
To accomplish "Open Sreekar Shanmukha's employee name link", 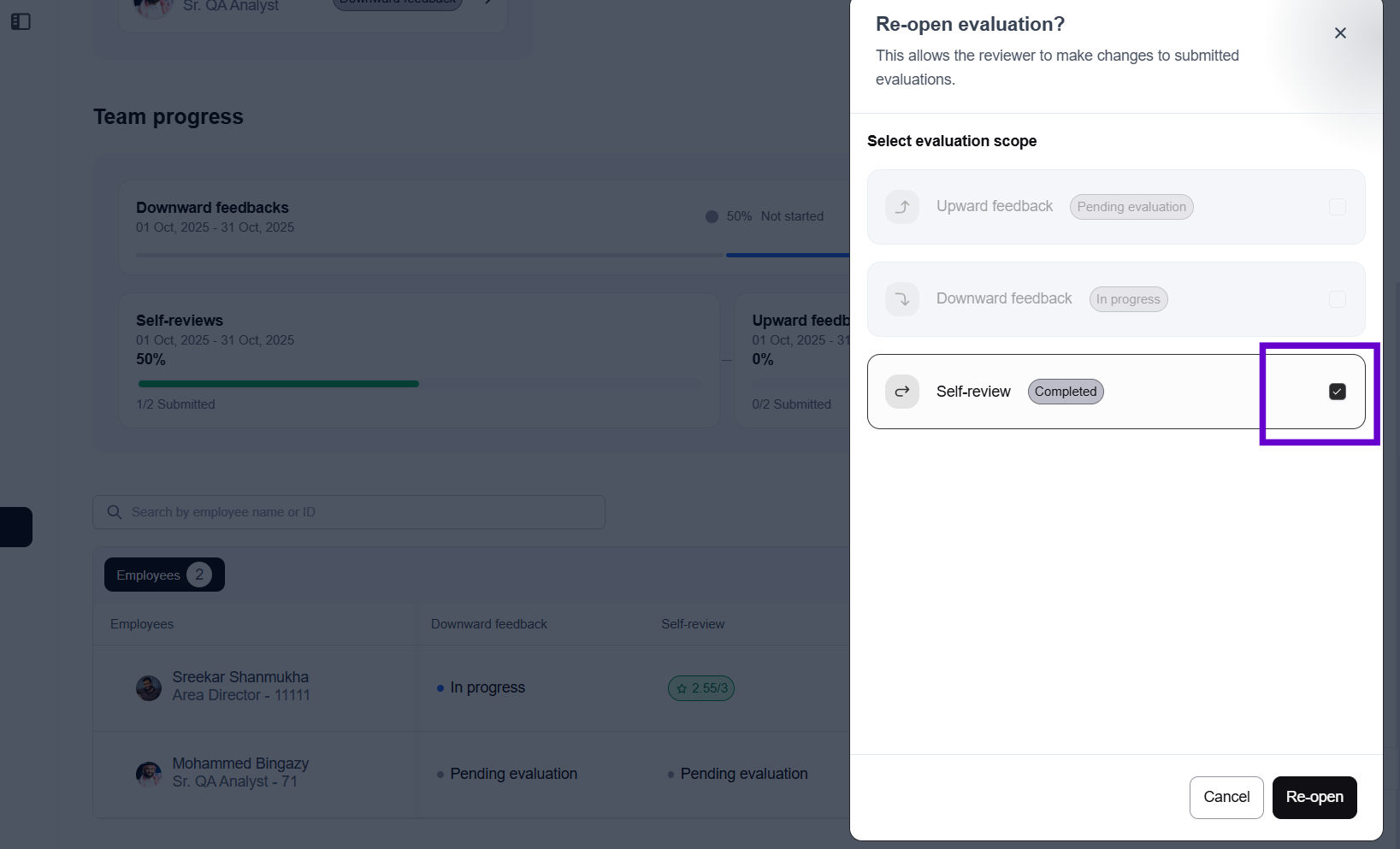I will 240,677.
